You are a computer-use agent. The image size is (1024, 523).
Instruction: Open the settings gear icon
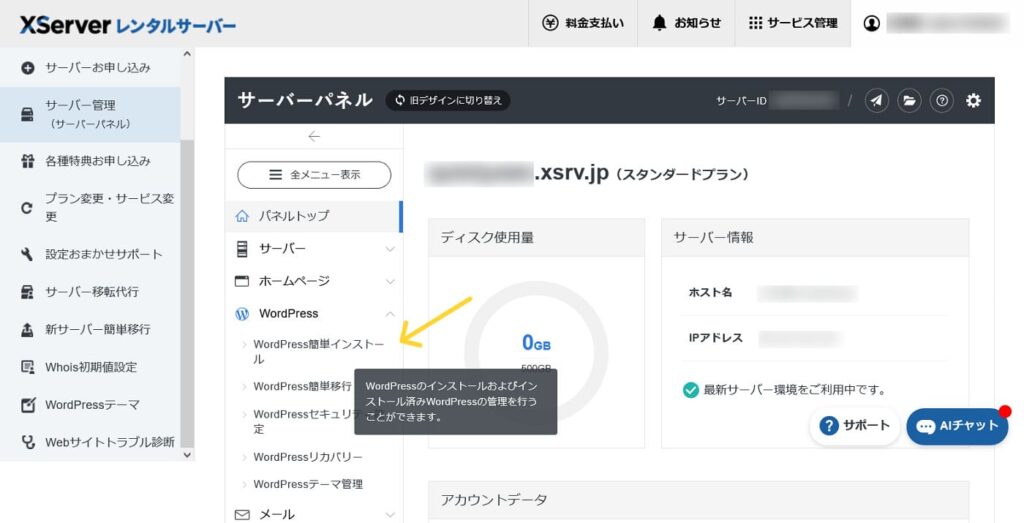973,101
